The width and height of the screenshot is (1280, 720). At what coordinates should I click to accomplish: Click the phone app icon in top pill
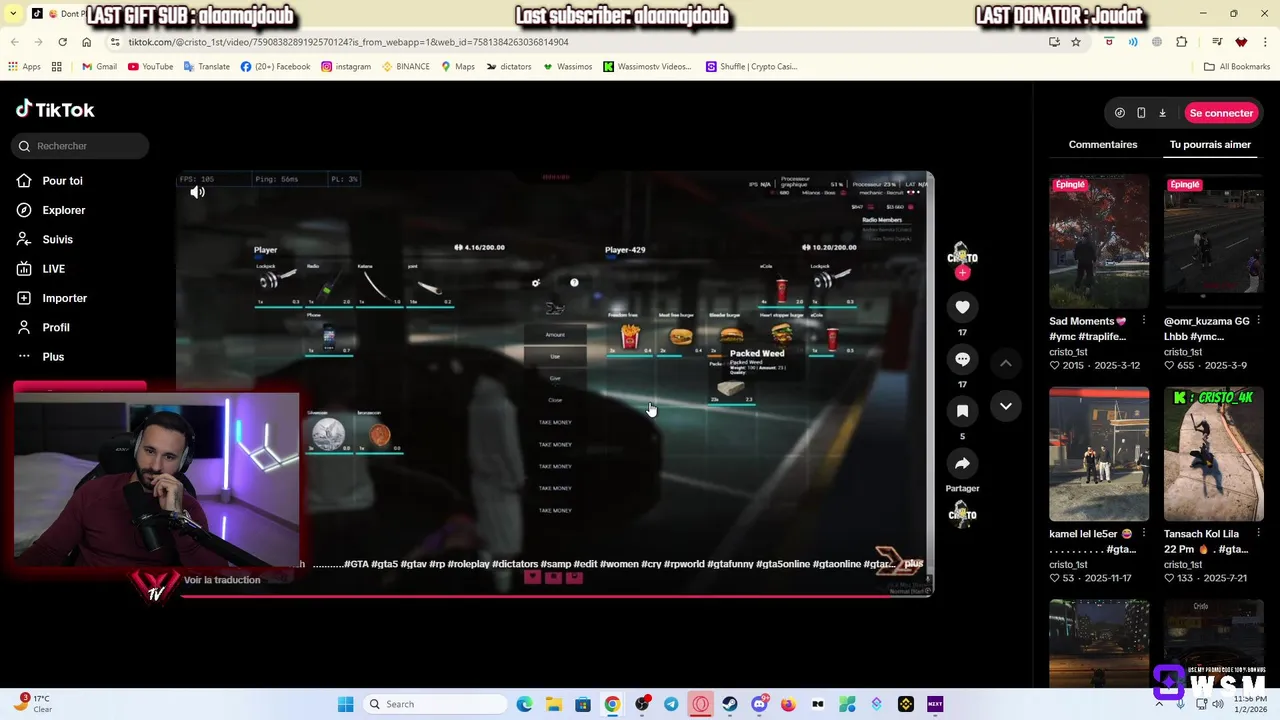[1141, 113]
